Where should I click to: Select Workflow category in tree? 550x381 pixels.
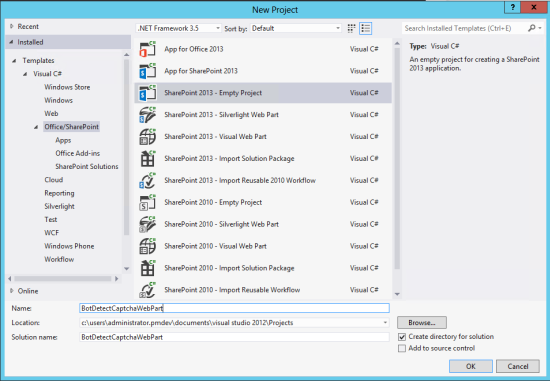pos(59,259)
